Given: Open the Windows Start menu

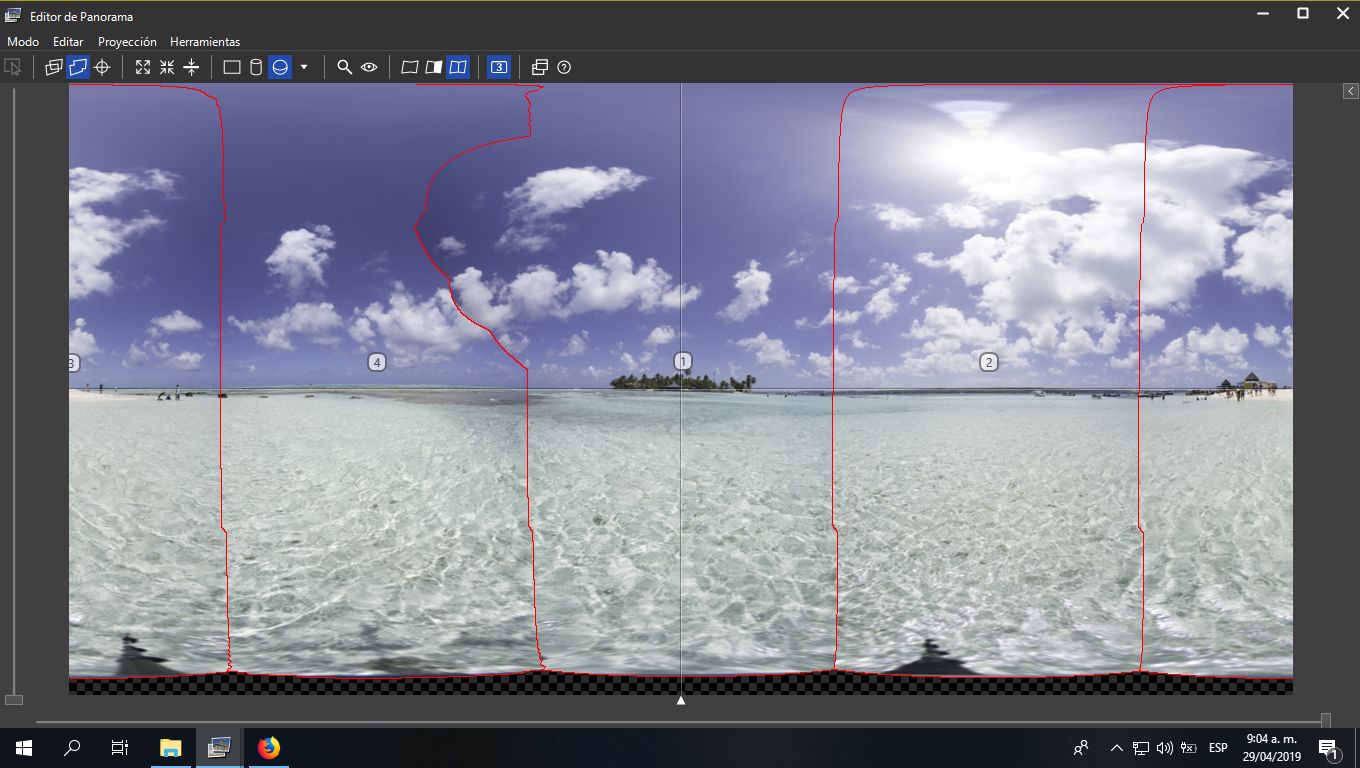Looking at the screenshot, I should point(24,748).
